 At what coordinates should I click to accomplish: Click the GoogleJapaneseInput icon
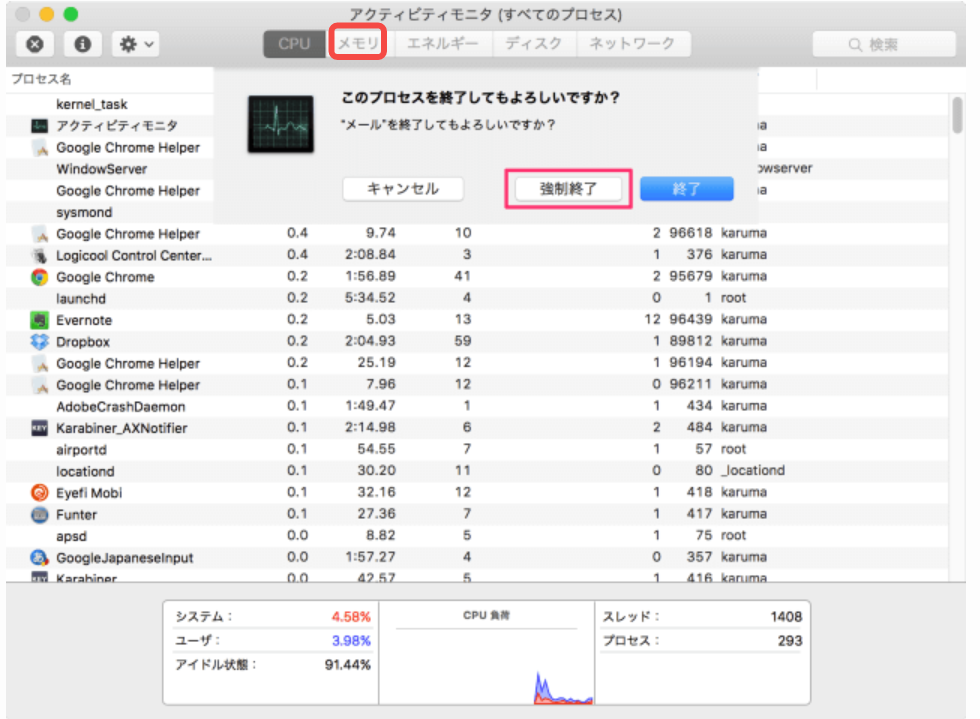(40, 558)
